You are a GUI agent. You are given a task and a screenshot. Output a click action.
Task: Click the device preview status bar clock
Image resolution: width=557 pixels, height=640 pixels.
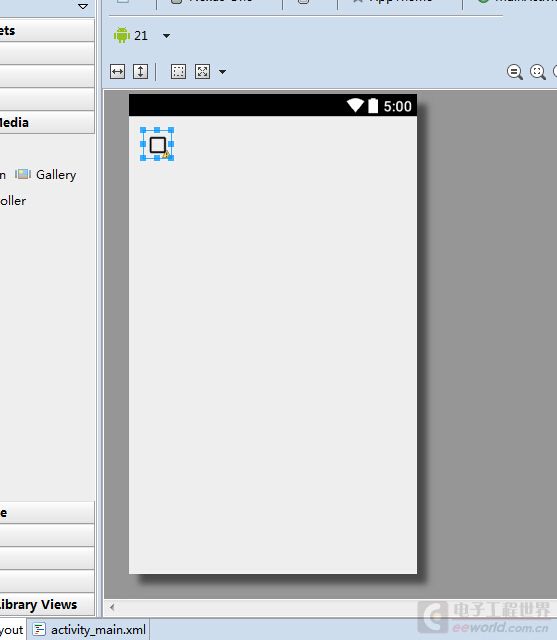click(397, 107)
